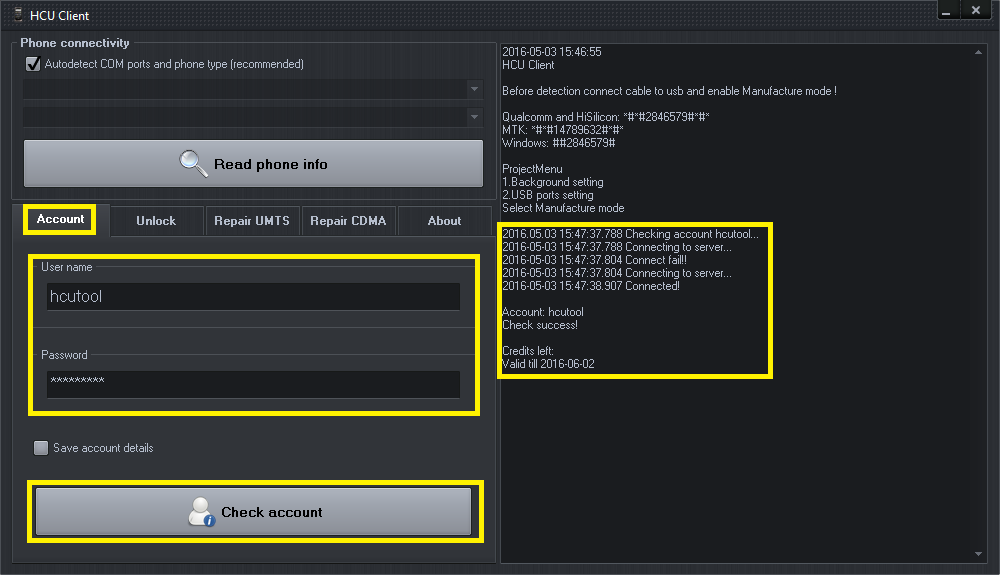
Task: Click 'Valid till 2016-06-02' log line
Action: pyautogui.click(x=548, y=364)
